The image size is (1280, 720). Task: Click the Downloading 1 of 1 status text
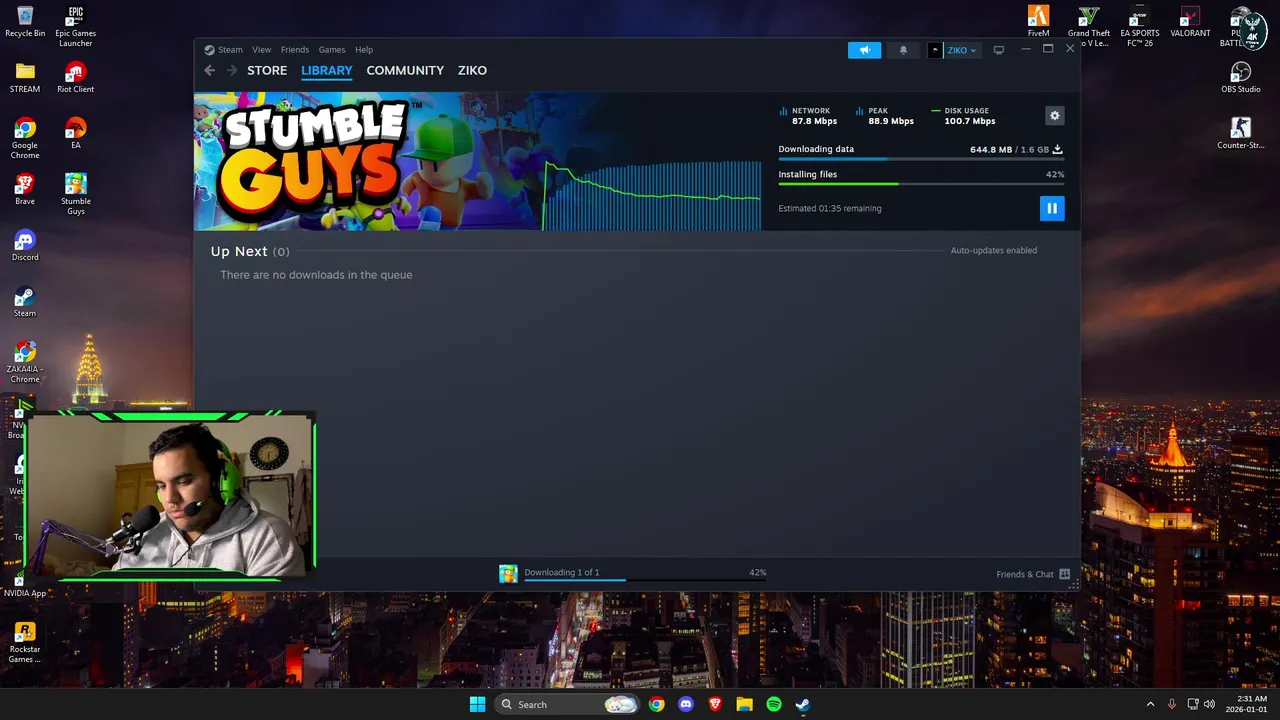562,572
